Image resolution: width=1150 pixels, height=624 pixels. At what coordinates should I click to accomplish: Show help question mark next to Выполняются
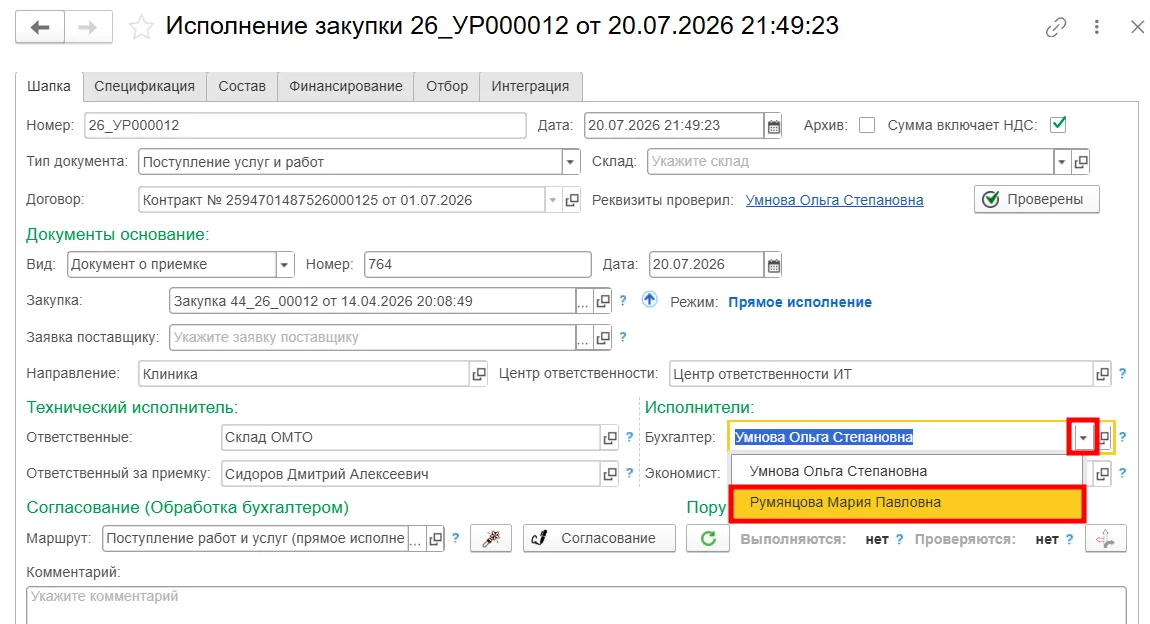point(899,539)
